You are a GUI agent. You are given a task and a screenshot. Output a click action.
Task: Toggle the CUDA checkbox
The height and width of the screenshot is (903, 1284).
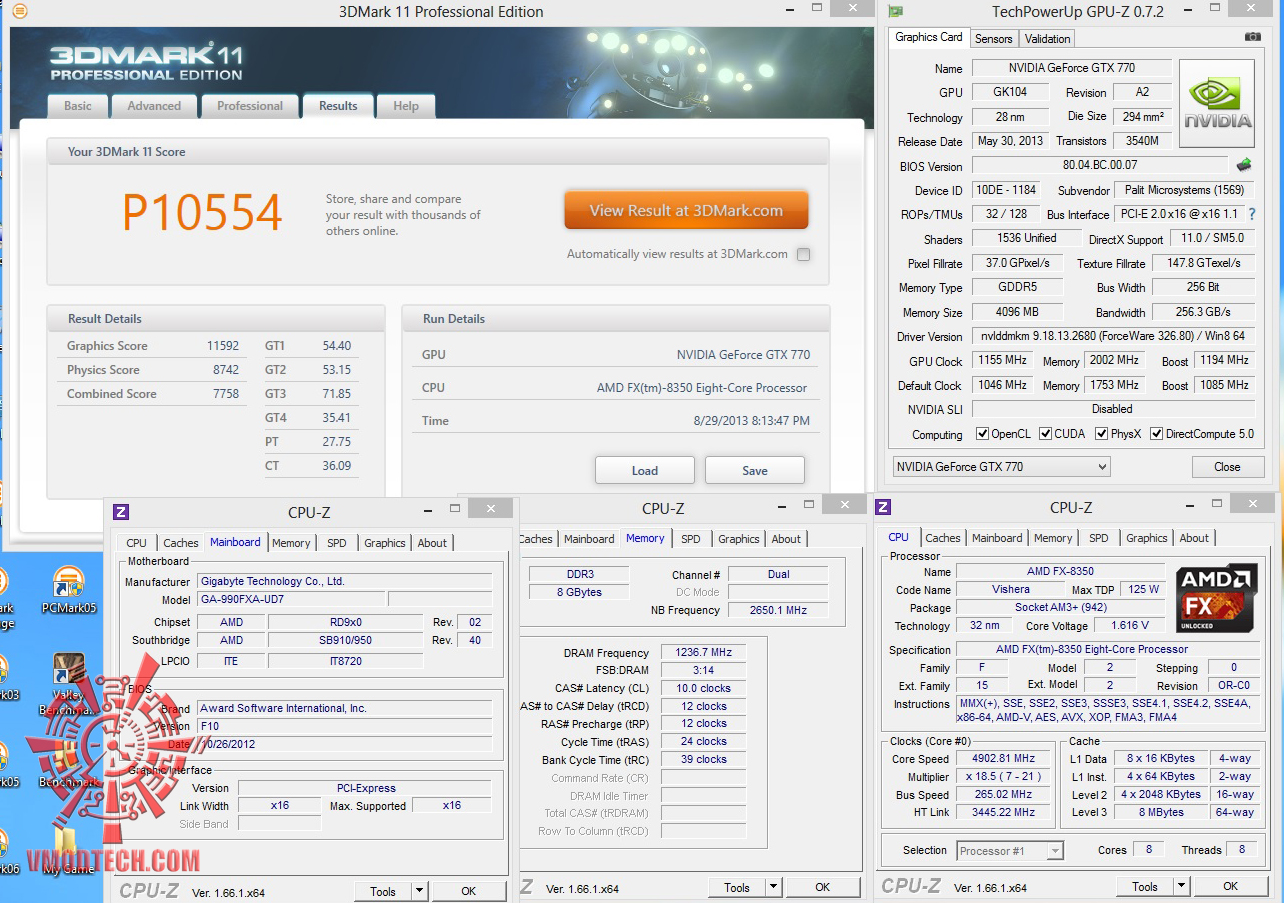click(x=1045, y=434)
